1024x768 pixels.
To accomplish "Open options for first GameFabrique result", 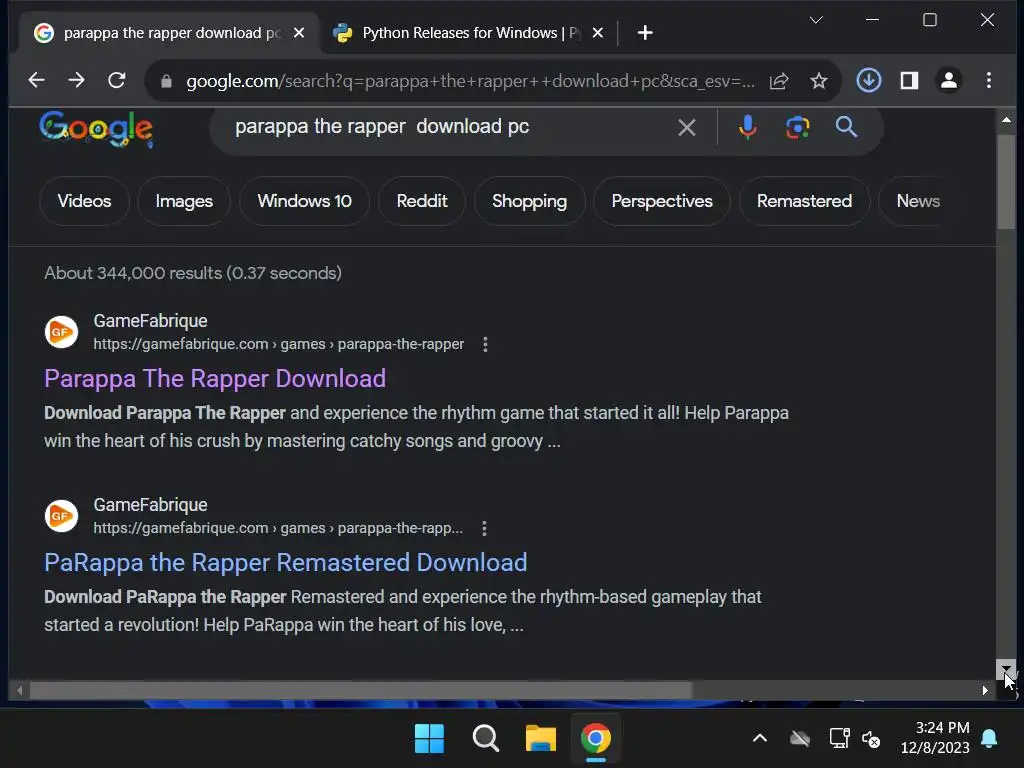I will [485, 344].
